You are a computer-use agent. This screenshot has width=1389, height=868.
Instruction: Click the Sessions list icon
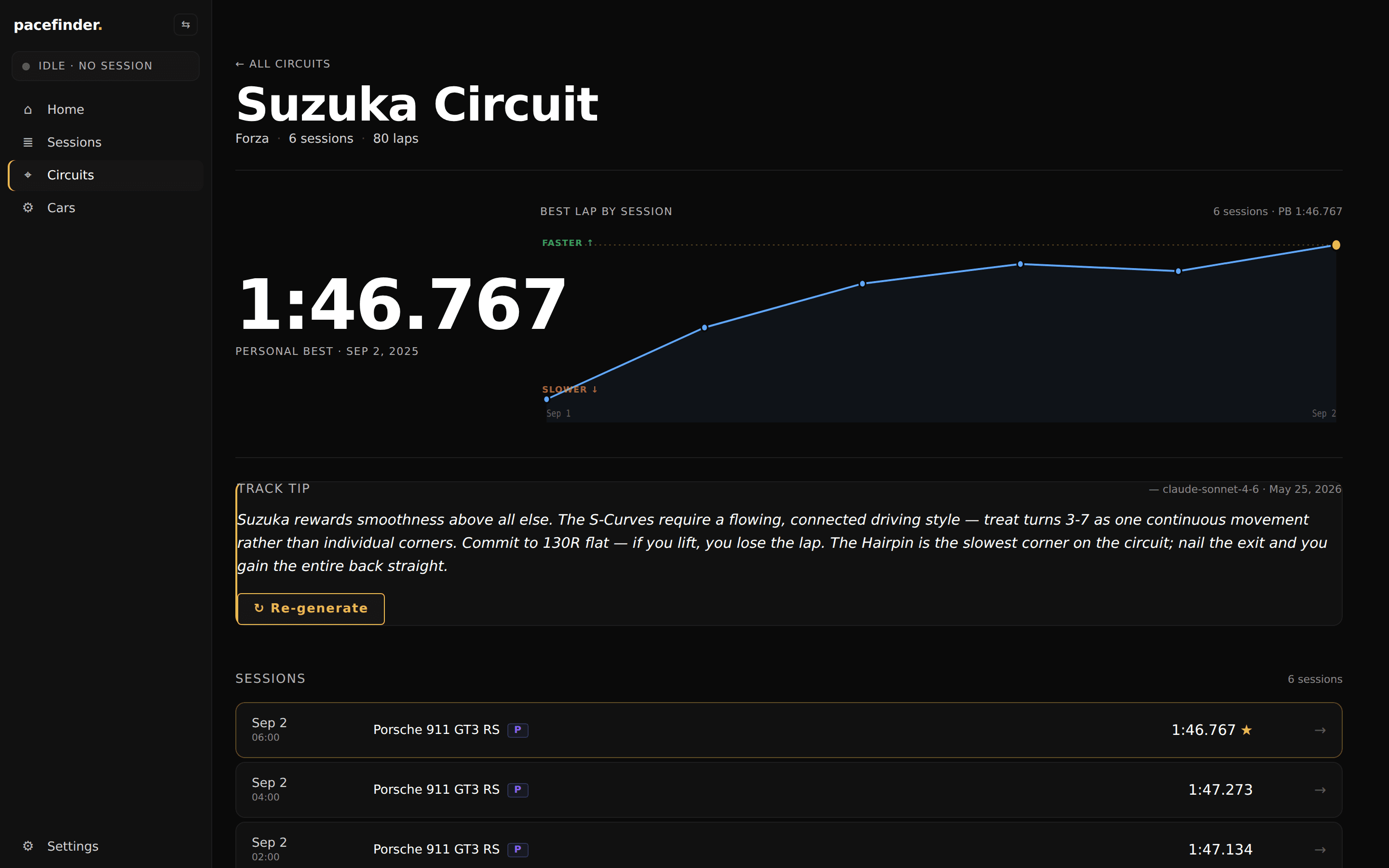click(x=27, y=142)
